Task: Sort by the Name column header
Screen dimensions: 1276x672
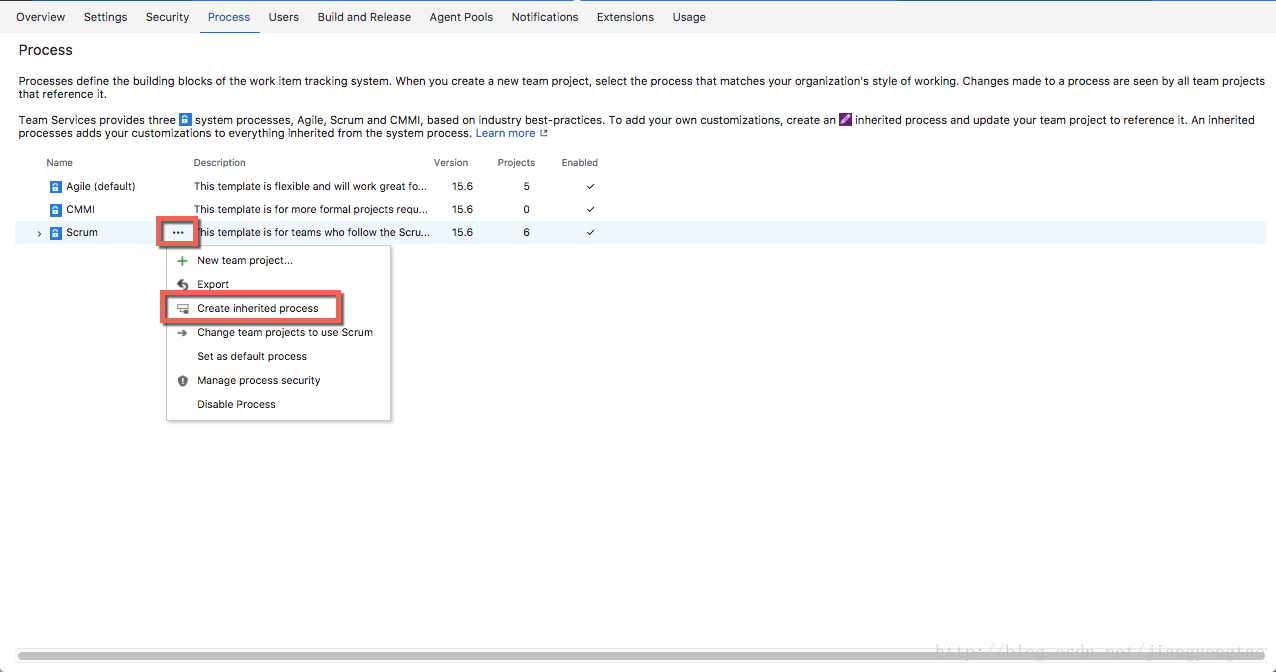Action: tap(59, 162)
